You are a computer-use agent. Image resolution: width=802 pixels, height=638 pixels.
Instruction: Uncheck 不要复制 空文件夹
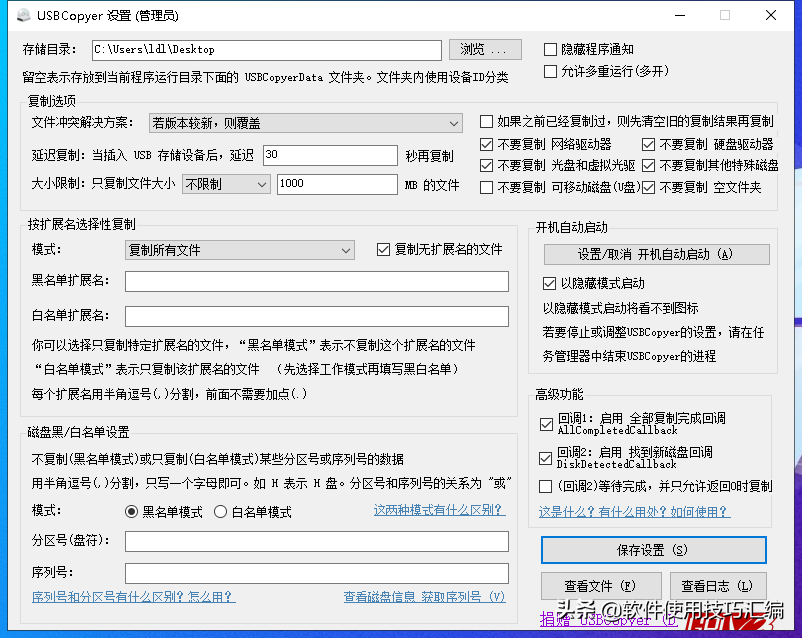[x=649, y=188]
